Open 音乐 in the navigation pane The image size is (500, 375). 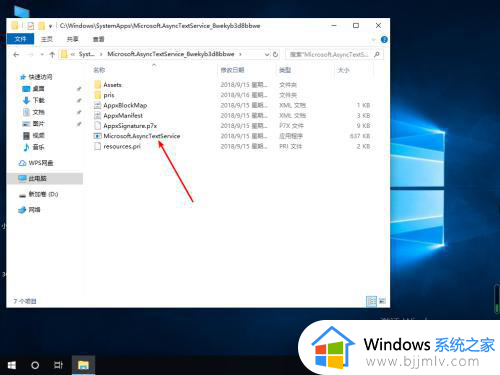click(38, 147)
